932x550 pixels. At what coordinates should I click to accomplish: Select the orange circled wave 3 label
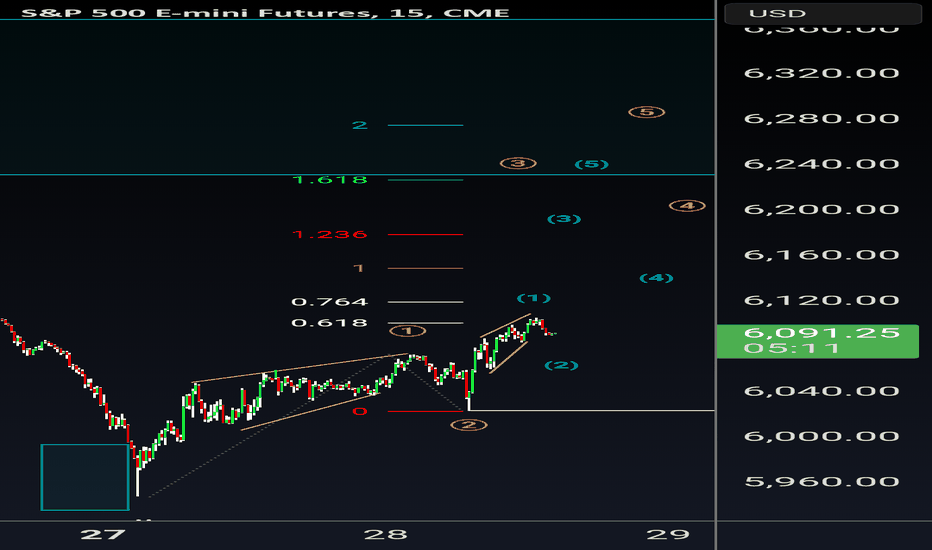[x=518, y=163]
